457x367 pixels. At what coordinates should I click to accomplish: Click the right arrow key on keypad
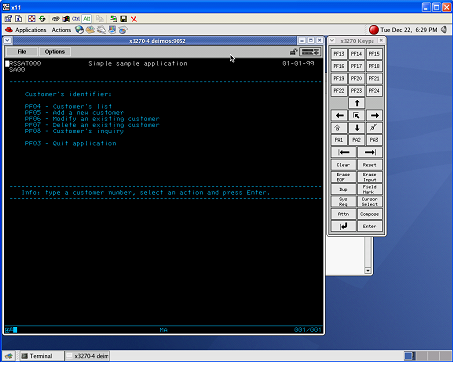374,115
